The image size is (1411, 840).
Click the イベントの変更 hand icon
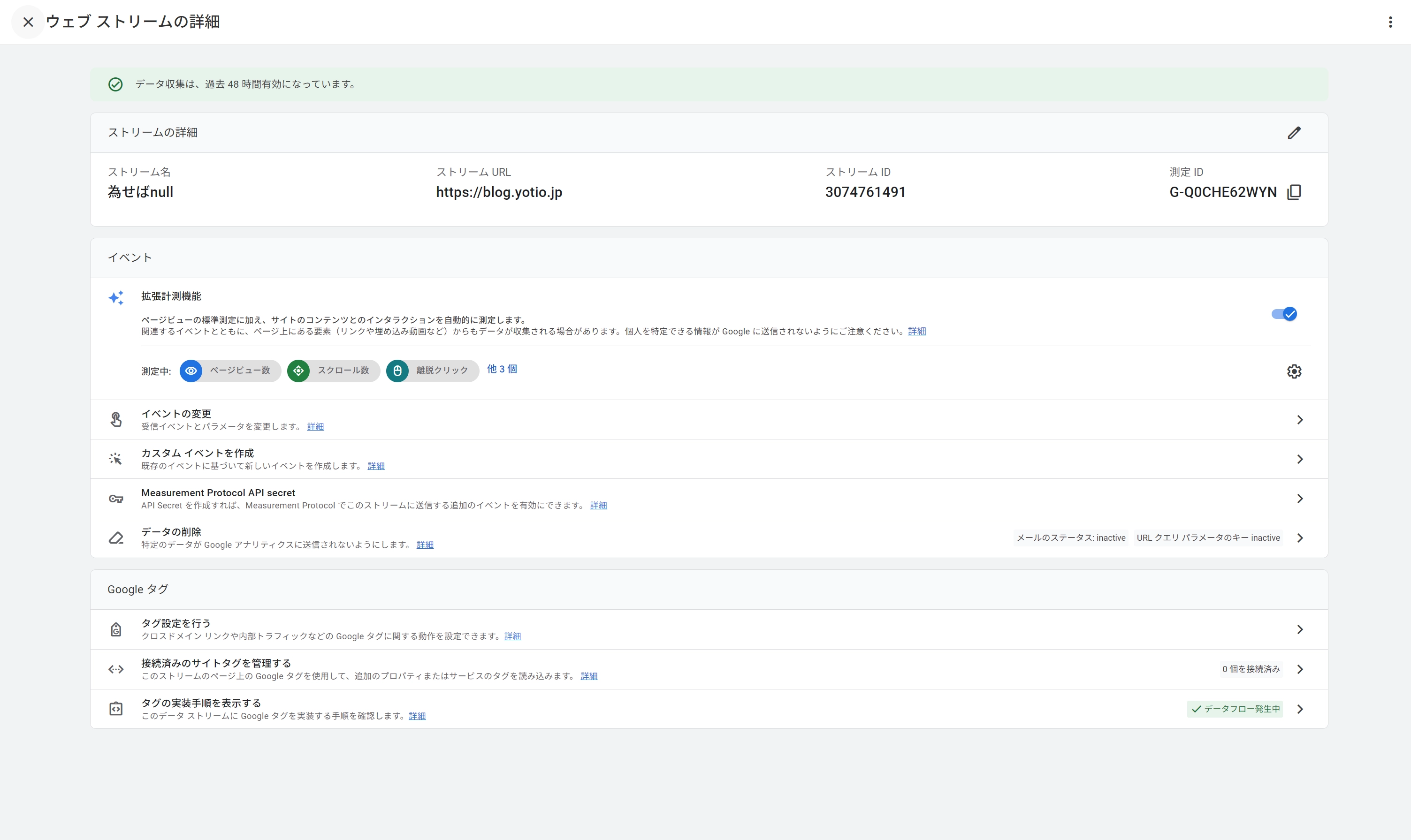coord(115,419)
